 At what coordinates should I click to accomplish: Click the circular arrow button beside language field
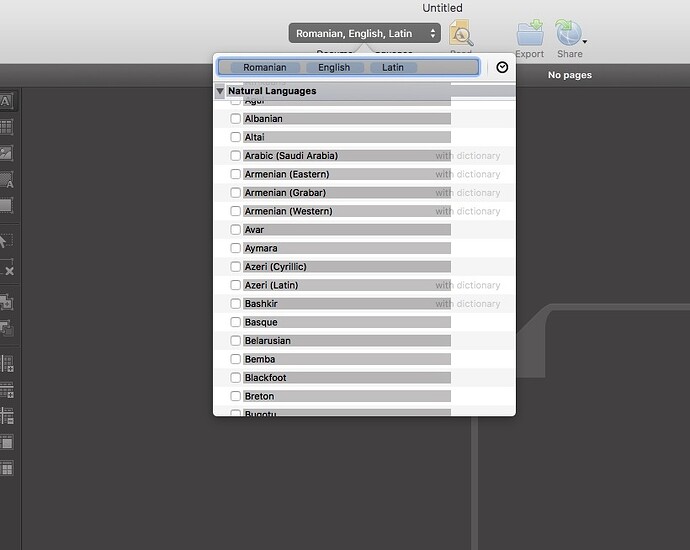click(502, 67)
